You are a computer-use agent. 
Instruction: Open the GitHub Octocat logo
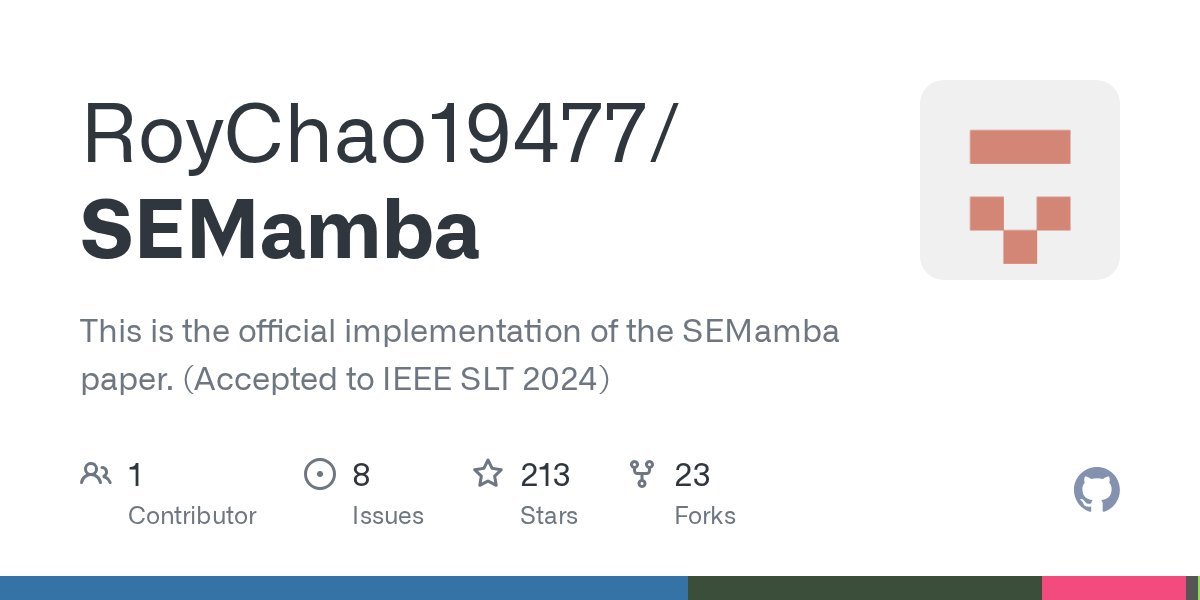click(x=1096, y=491)
